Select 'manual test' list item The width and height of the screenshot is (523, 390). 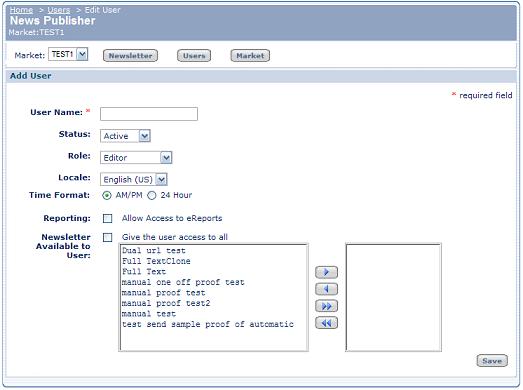(213, 314)
